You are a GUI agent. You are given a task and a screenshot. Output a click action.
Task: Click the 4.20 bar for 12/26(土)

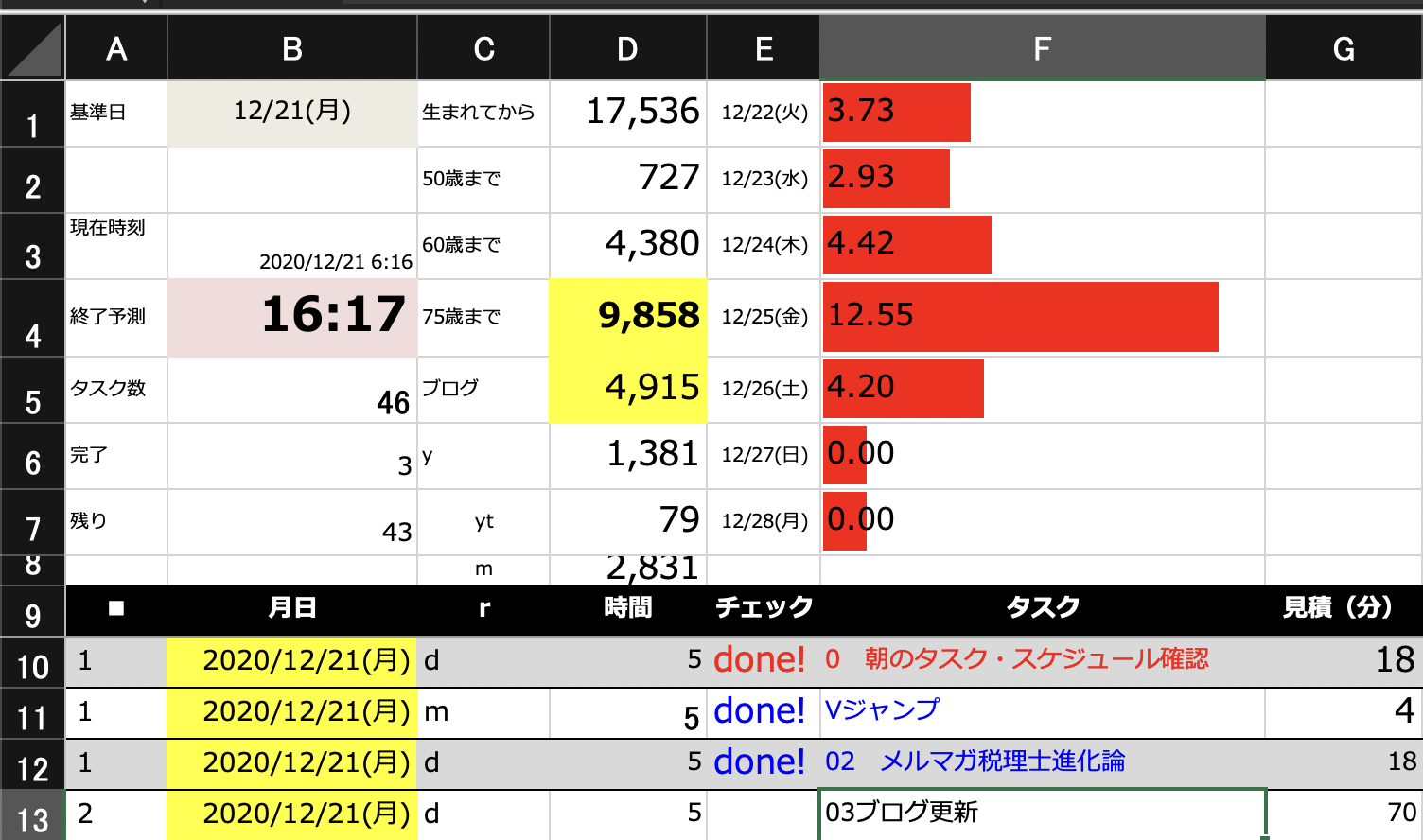(x=904, y=389)
